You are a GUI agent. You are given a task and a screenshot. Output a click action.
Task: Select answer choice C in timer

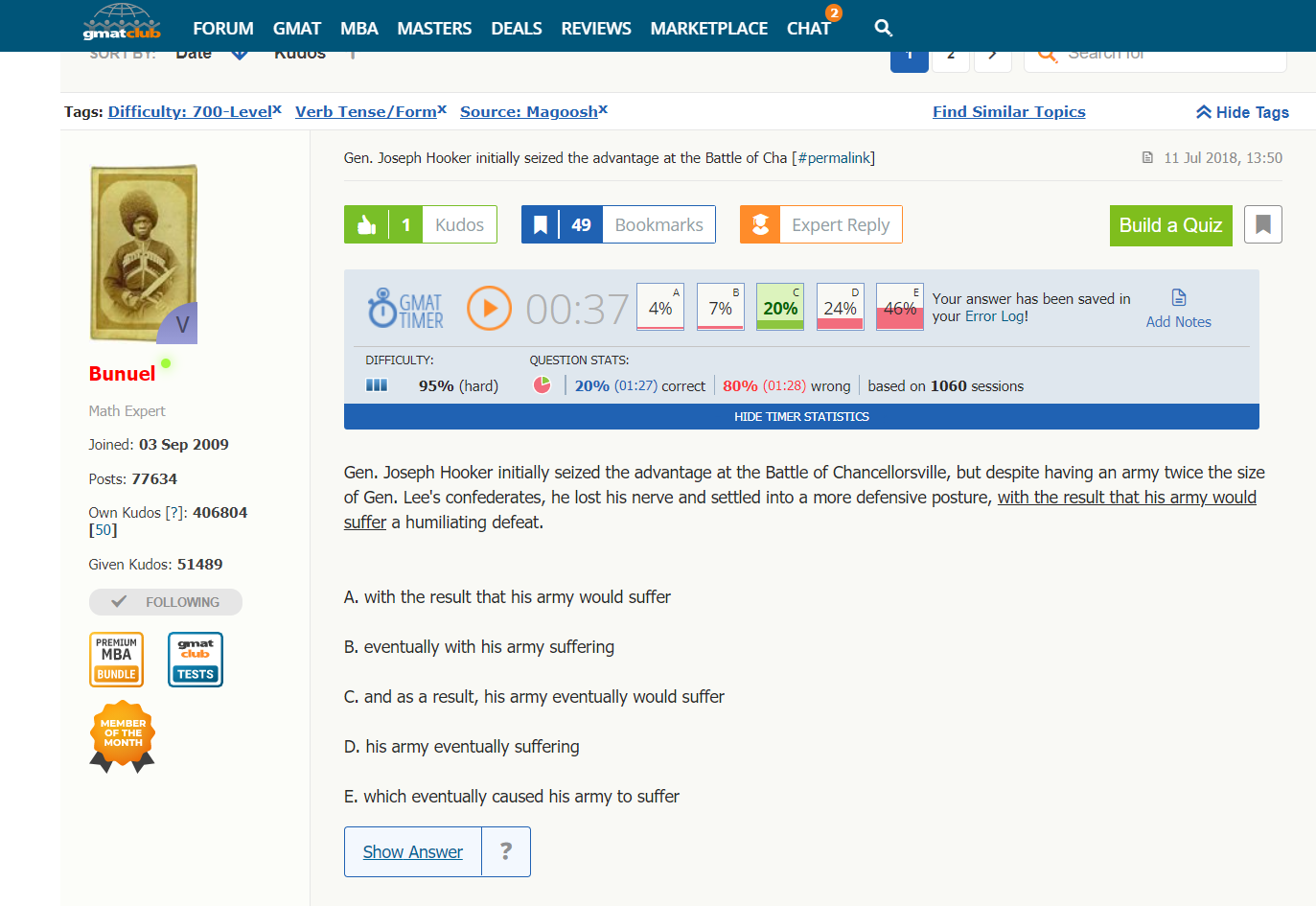[780, 308]
